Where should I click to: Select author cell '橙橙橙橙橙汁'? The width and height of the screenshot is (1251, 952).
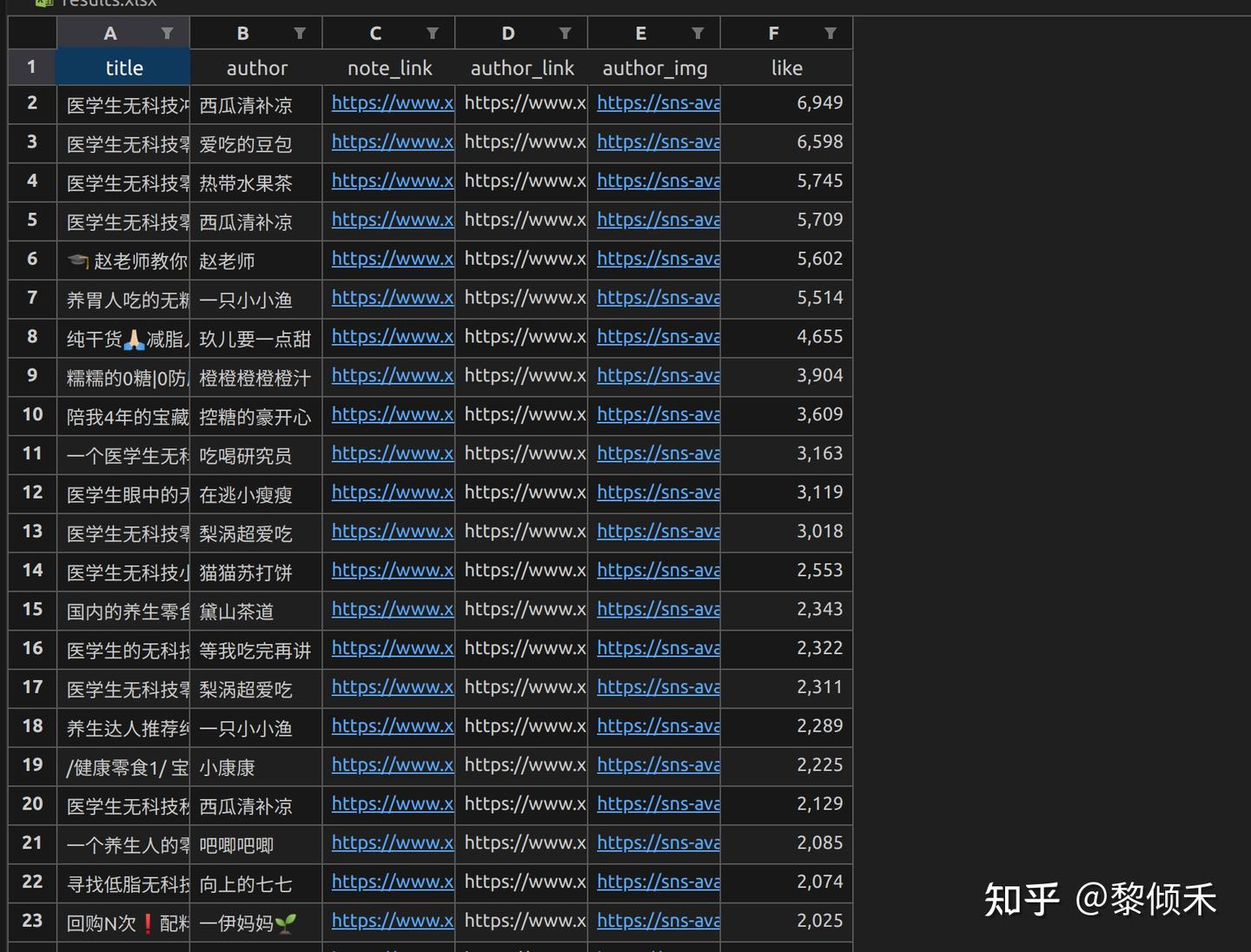[x=256, y=376]
